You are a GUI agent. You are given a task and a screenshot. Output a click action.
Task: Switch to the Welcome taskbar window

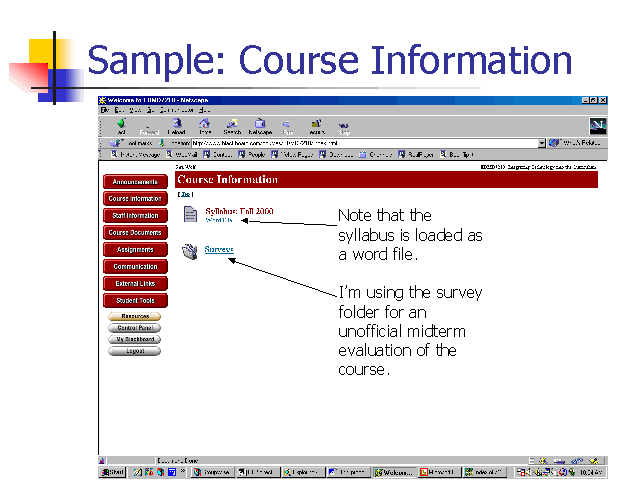(394, 472)
